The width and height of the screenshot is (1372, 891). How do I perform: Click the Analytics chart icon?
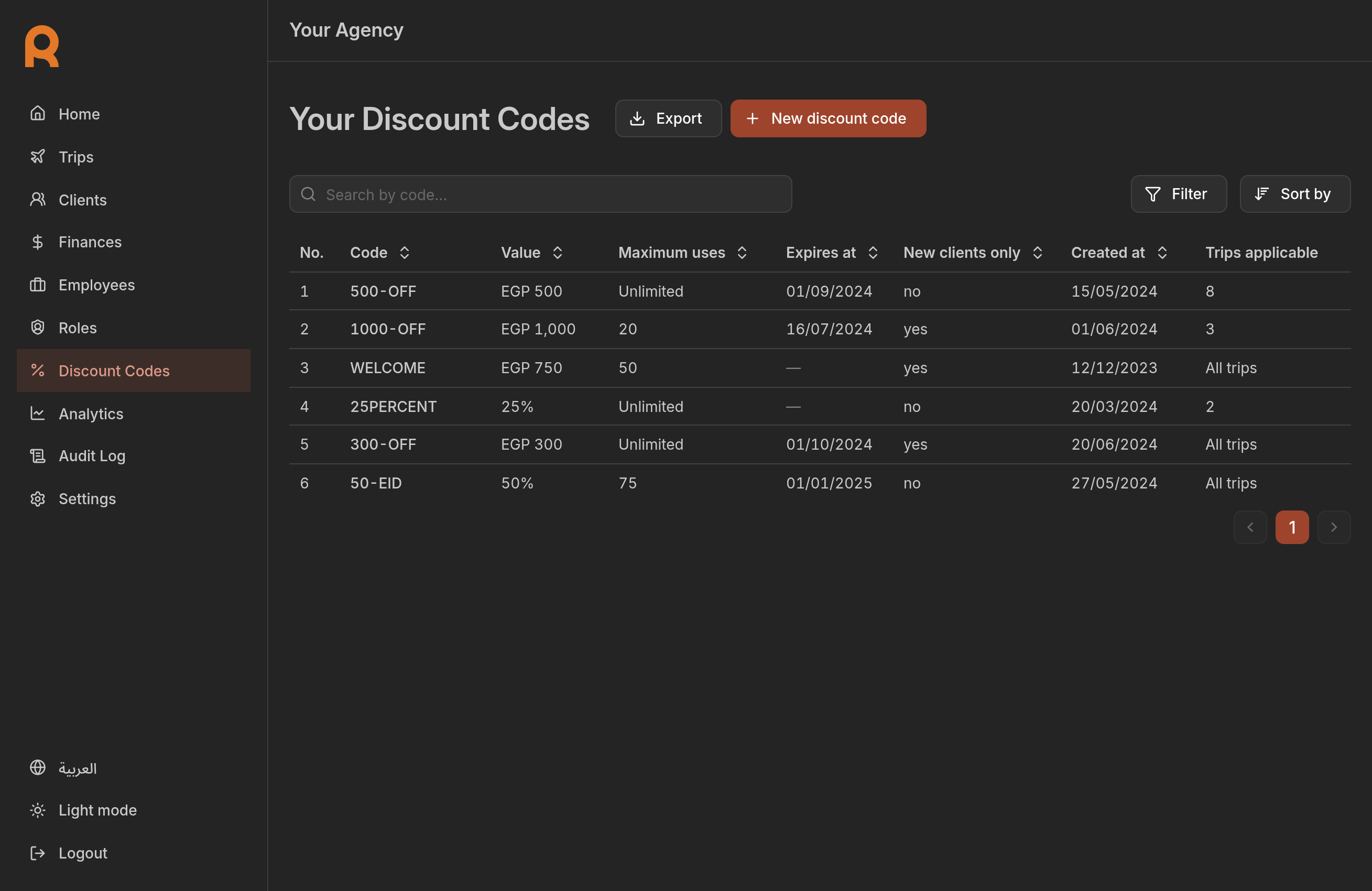(38, 413)
